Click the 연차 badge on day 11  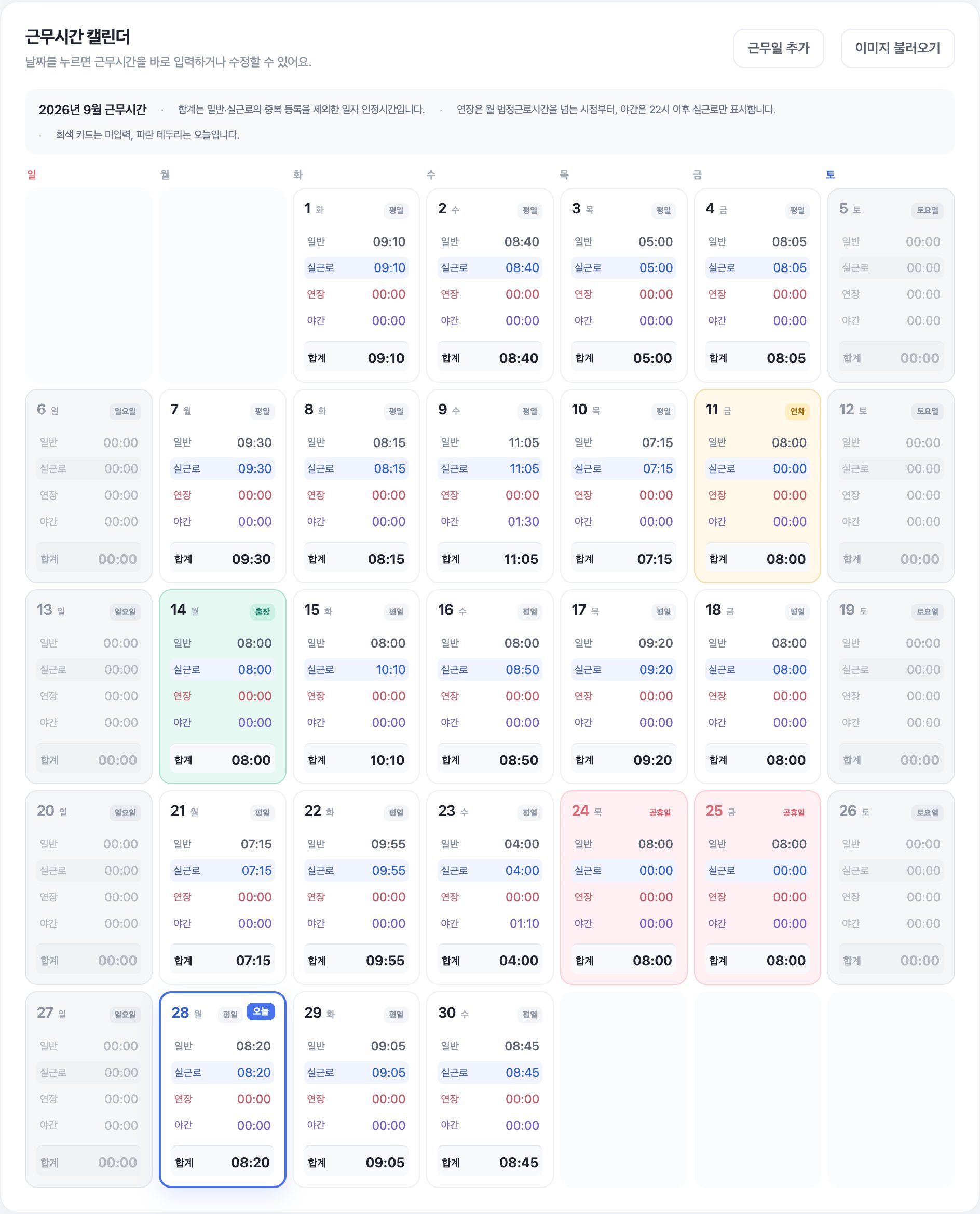pyautogui.click(x=797, y=411)
